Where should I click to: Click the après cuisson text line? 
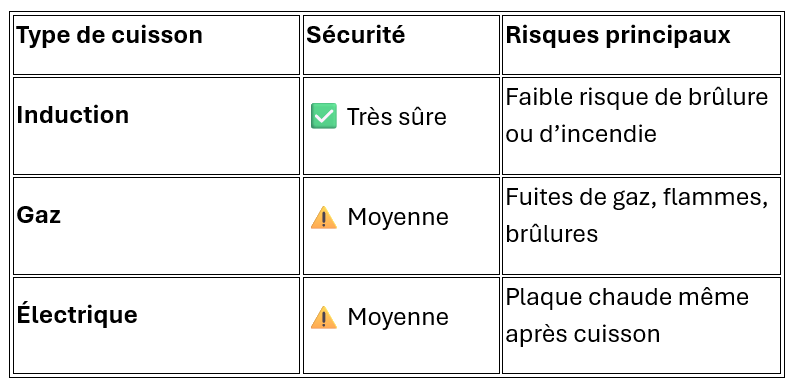coord(583,334)
